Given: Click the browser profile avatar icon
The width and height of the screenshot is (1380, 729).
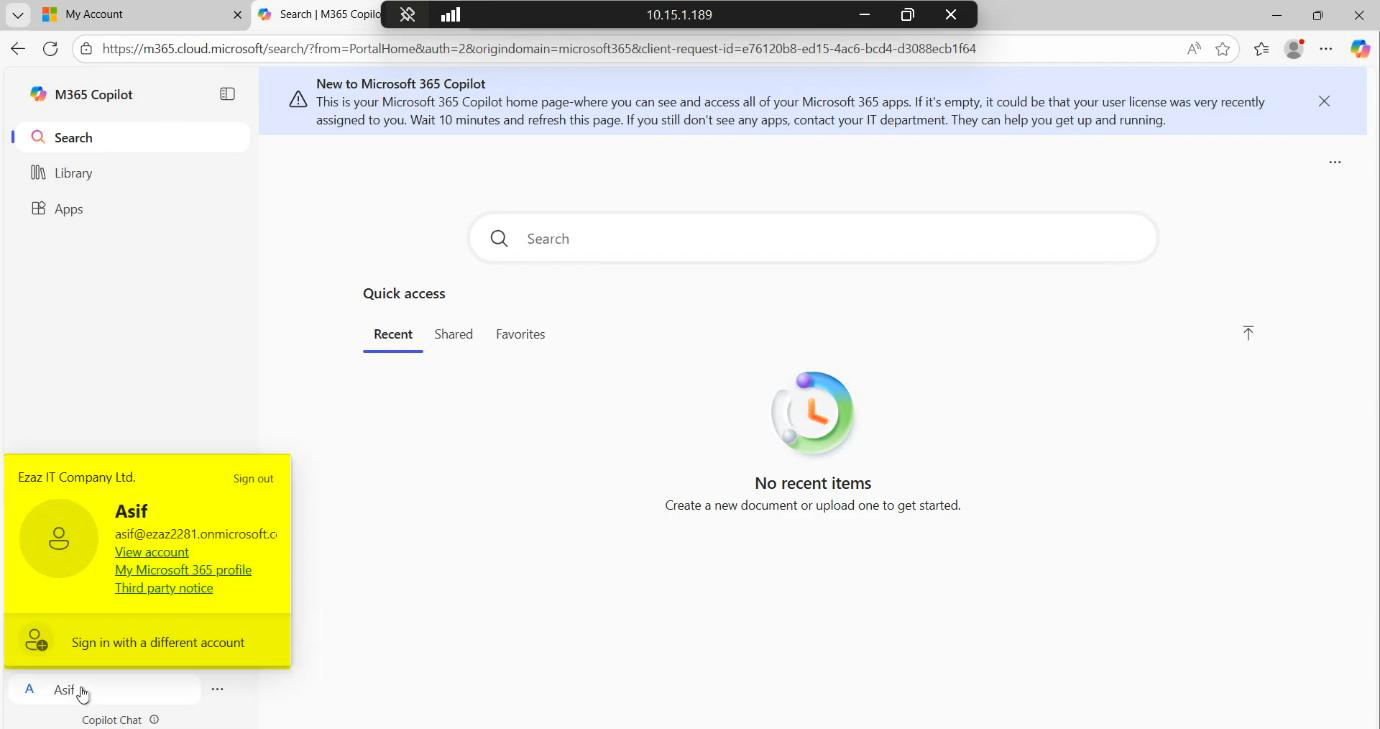Looking at the screenshot, I should [1294, 48].
